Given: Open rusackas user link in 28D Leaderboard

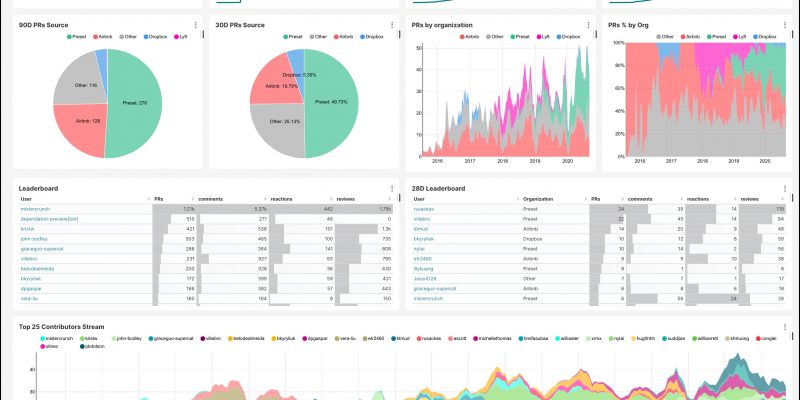Looking at the screenshot, I should (x=423, y=208).
